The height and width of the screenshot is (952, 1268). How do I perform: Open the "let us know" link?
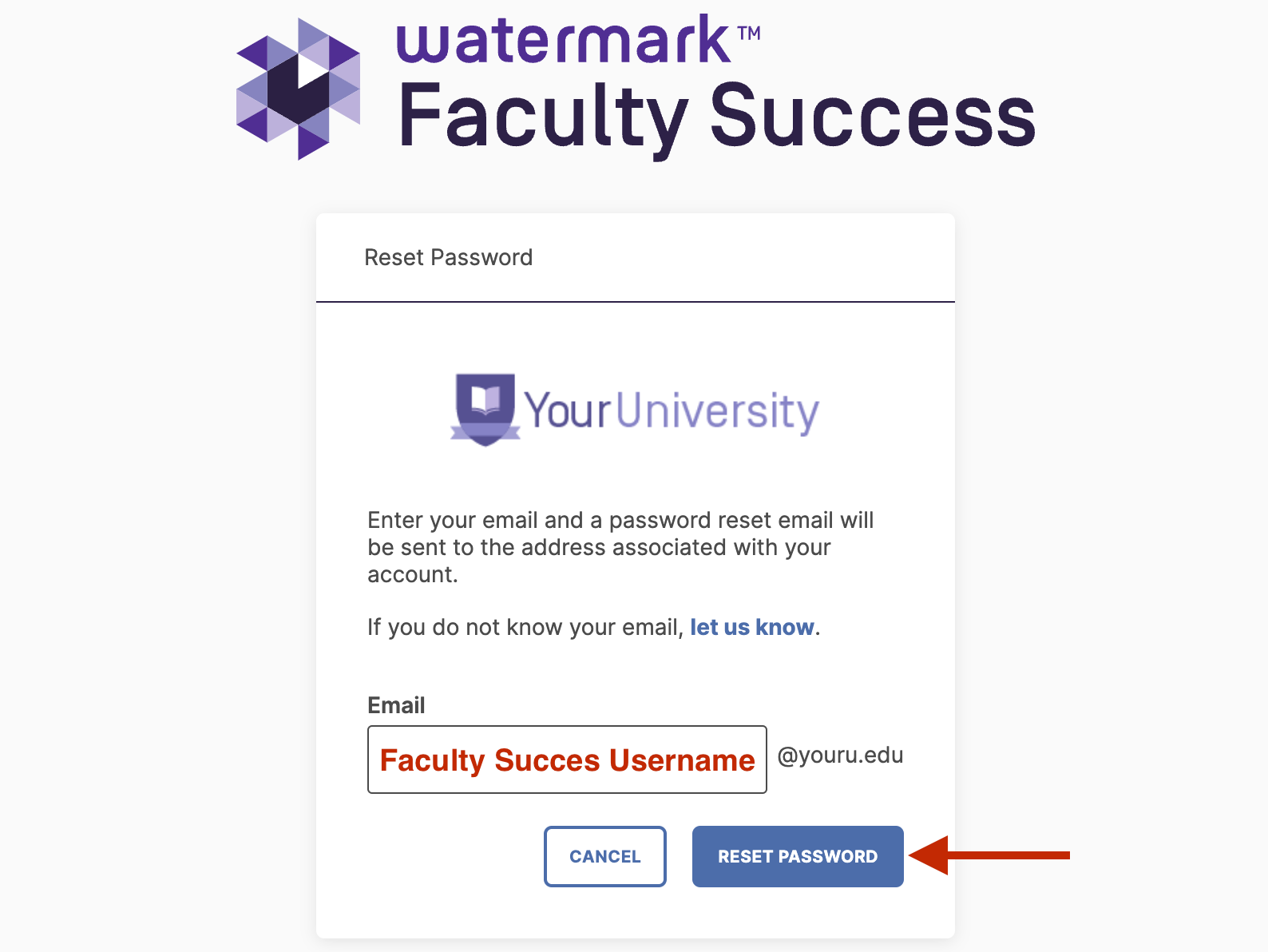(x=752, y=627)
